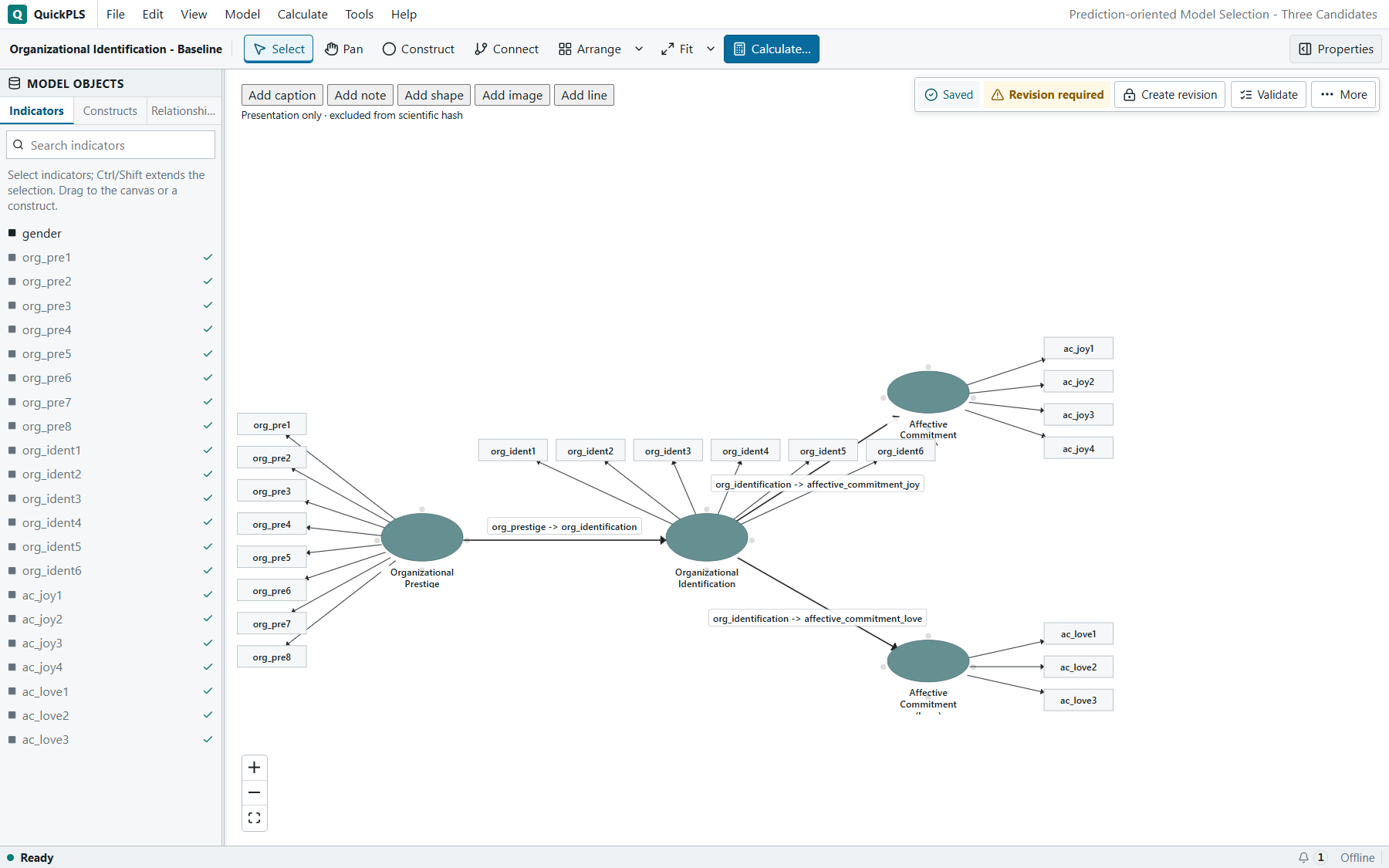Click the Organizational Identification - Baseline model title
The width and height of the screenshot is (1389, 868).
click(x=116, y=49)
